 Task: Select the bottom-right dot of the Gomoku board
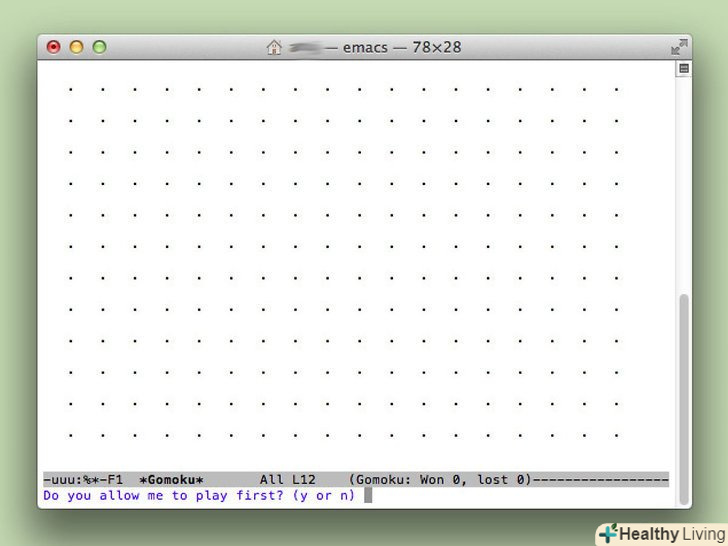click(x=617, y=436)
